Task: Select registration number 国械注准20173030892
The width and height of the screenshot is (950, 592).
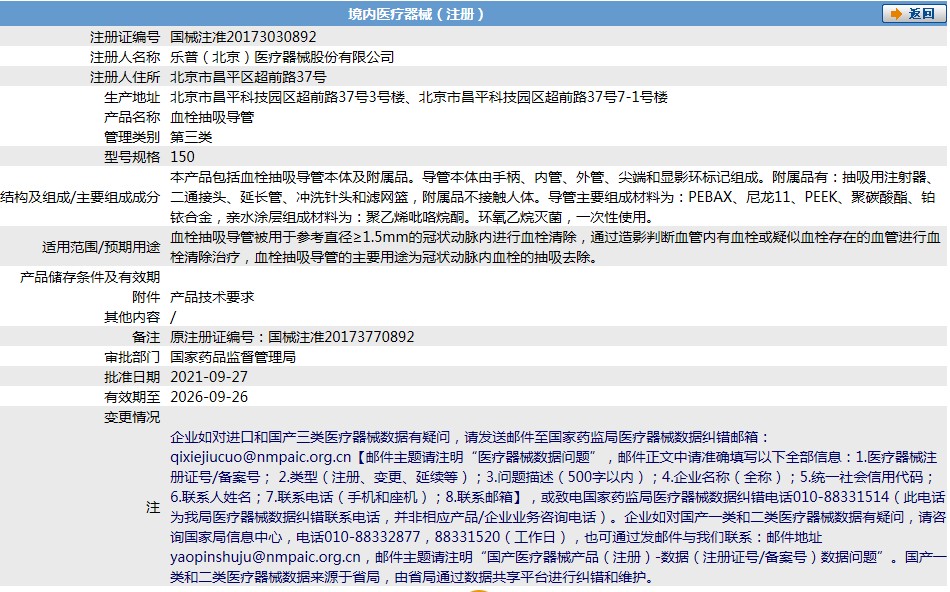Action: tap(243, 37)
